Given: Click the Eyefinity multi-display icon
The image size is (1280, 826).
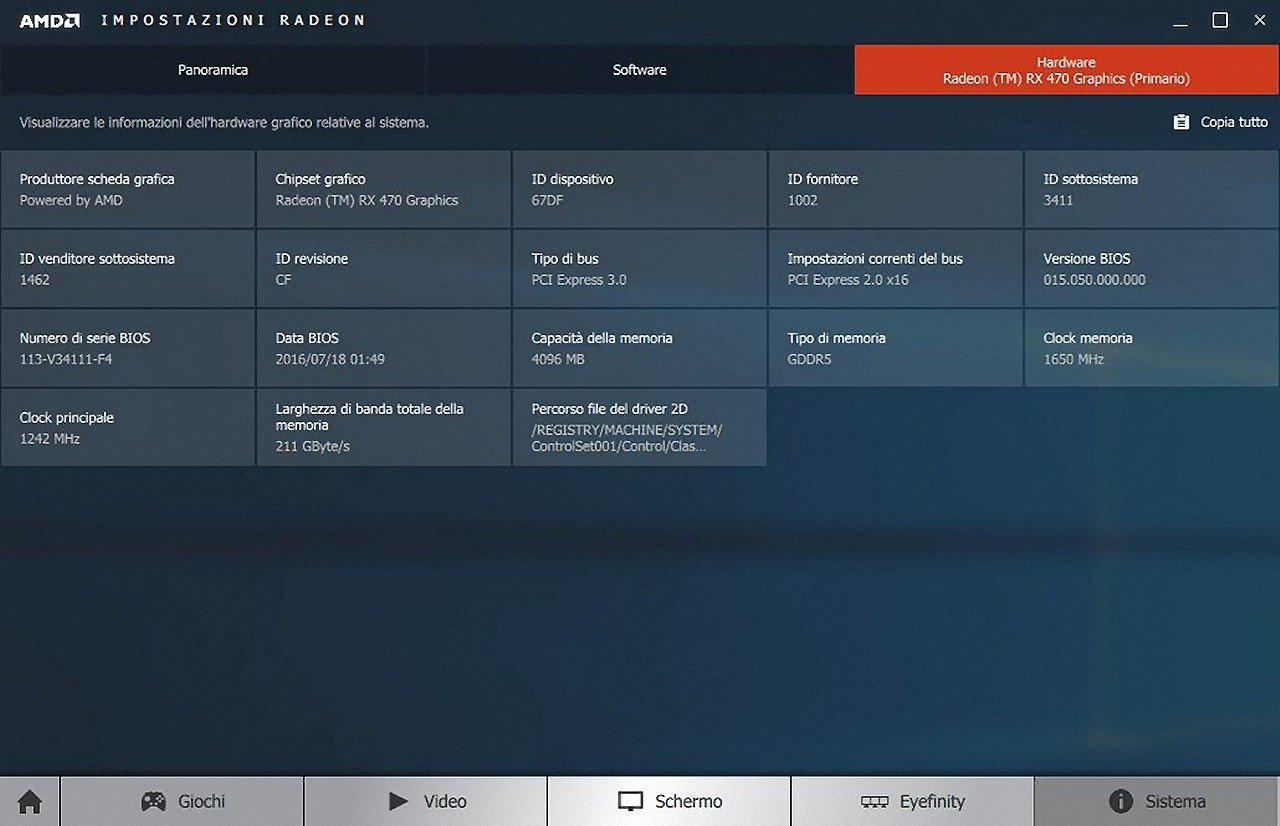Looking at the screenshot, I should point(875,802).
